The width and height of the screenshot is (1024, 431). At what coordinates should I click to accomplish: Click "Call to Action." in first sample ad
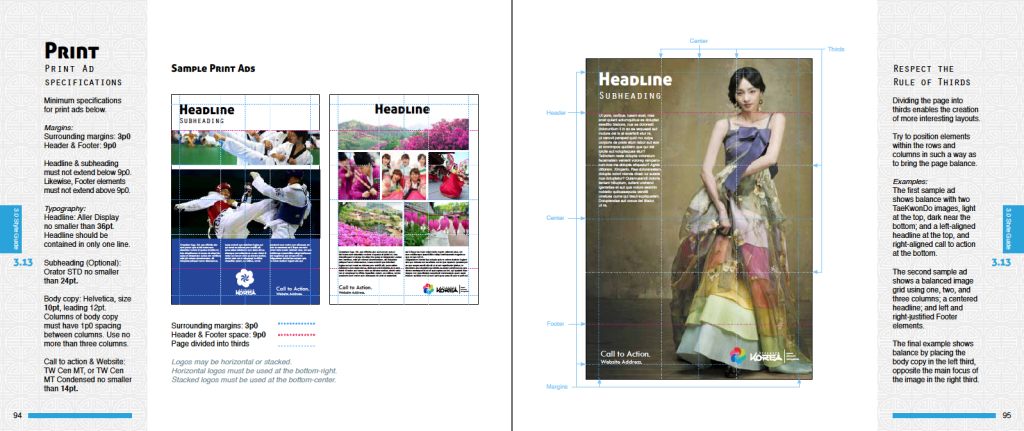(x=293, y=288)
